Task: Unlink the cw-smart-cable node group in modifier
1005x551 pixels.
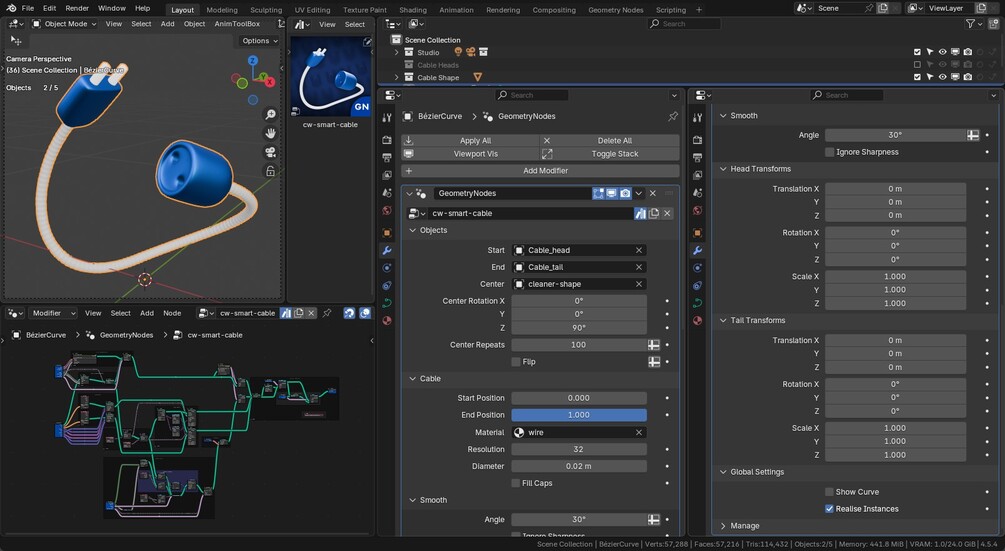Action: pyautogui.click(x=667, y=213)
